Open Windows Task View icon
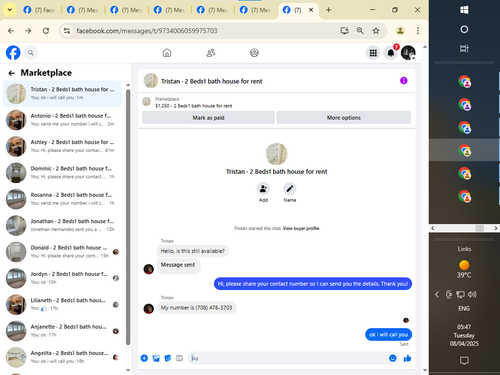The height and width of the screenshot is (375, 500). (x=464, y=49)
